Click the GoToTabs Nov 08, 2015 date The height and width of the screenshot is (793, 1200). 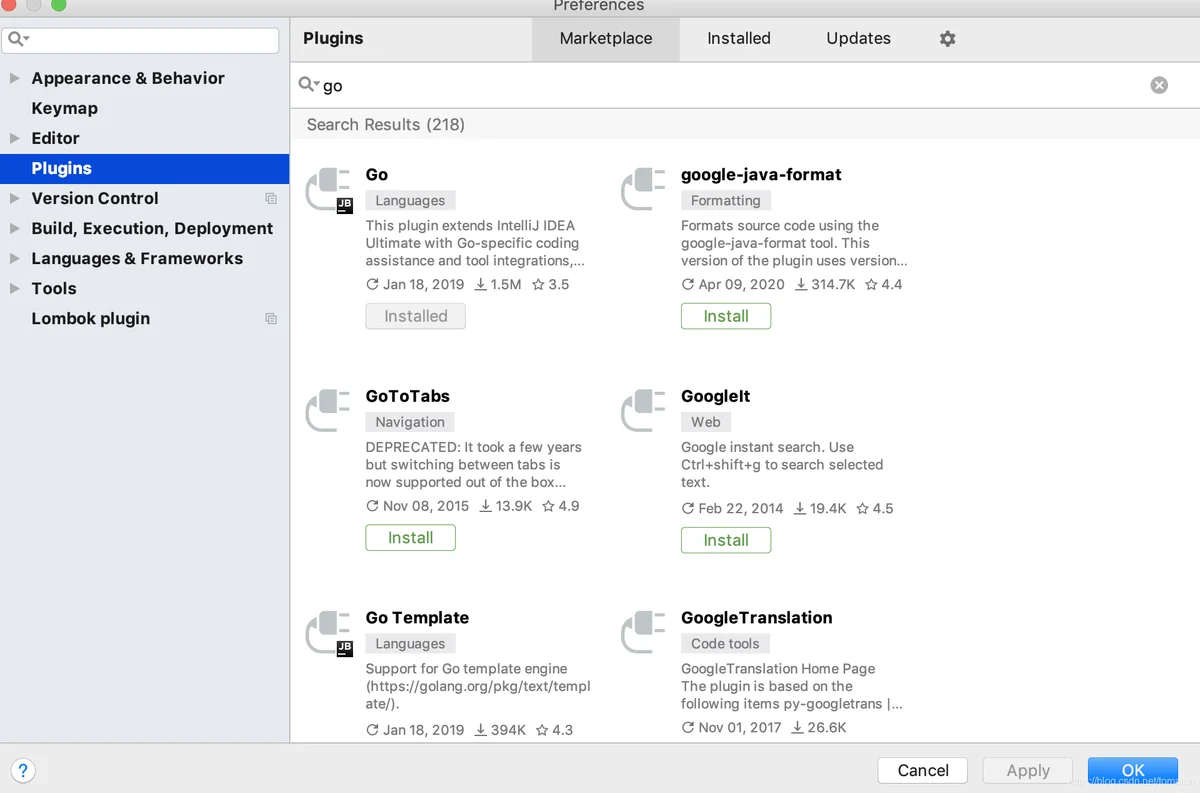point(417,507)
